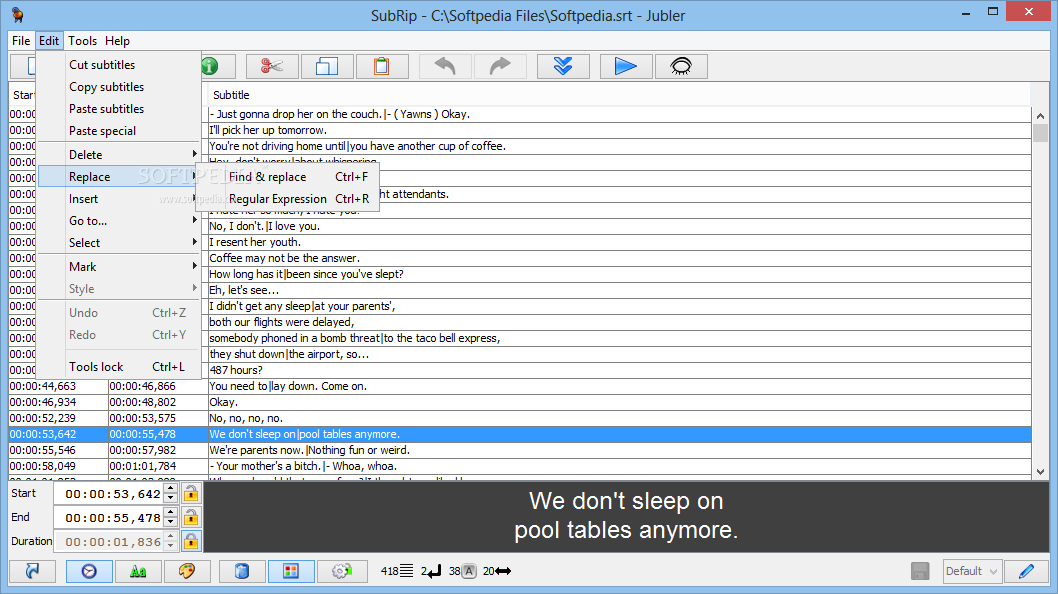Click the blue pencil edit button
This screenshot has height=594, width=1058.
point(1026,571)
